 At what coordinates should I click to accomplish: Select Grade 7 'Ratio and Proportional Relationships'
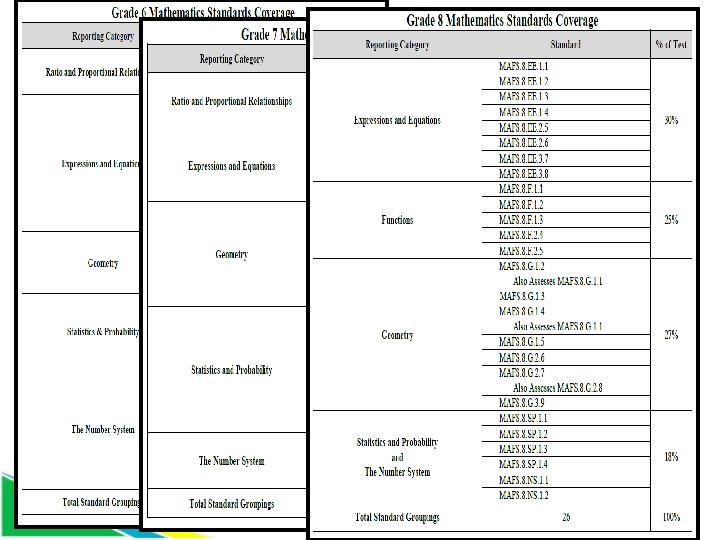pyautogui.click(x=231, y=101)
